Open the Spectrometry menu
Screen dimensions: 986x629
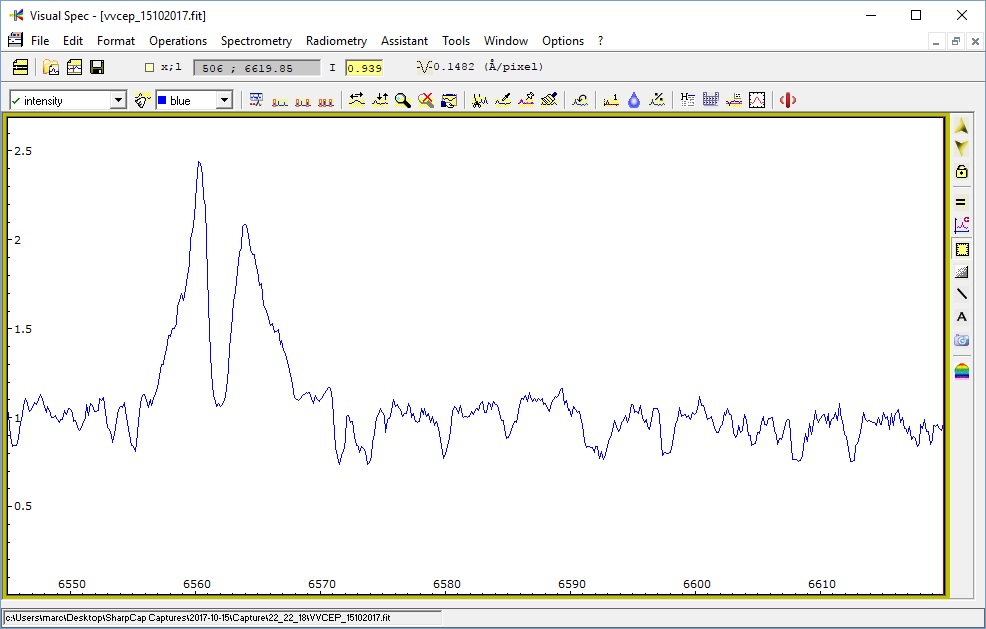point(256,41)
